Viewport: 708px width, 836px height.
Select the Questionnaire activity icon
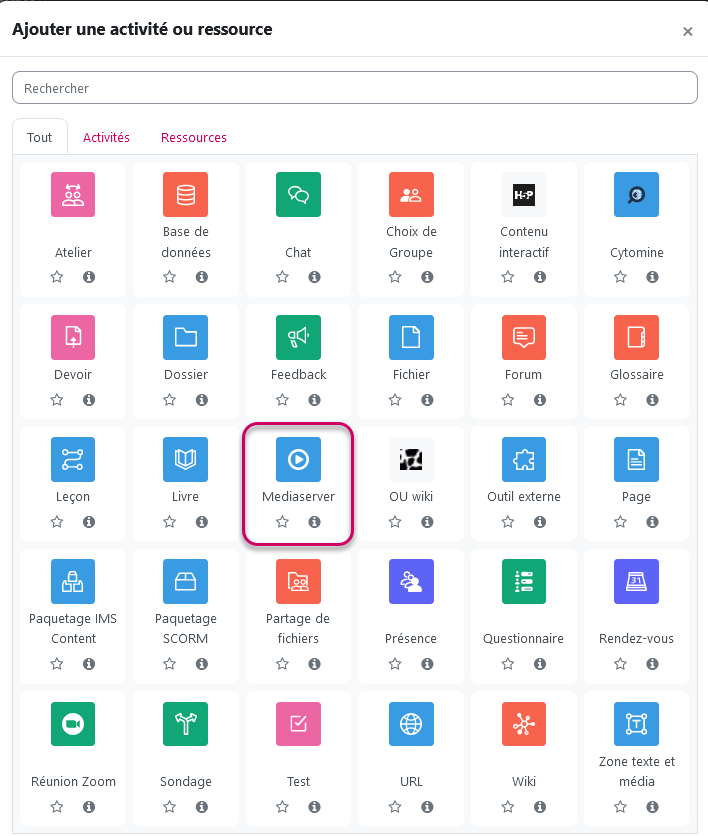point(524,581)
